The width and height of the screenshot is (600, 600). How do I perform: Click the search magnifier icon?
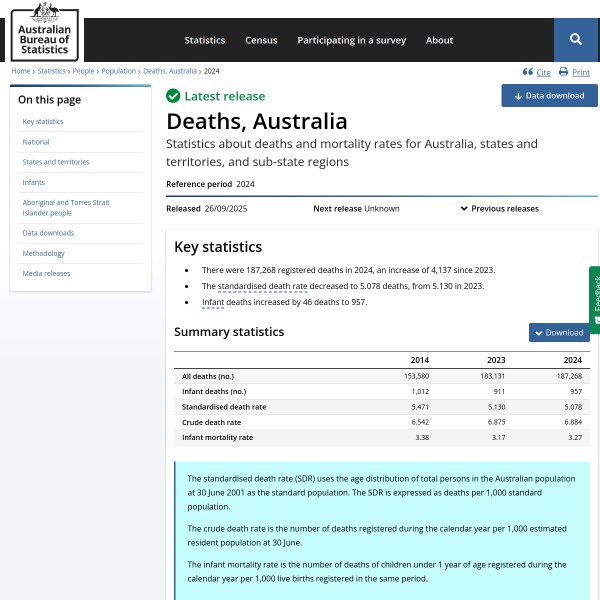[x=576, y=39]
